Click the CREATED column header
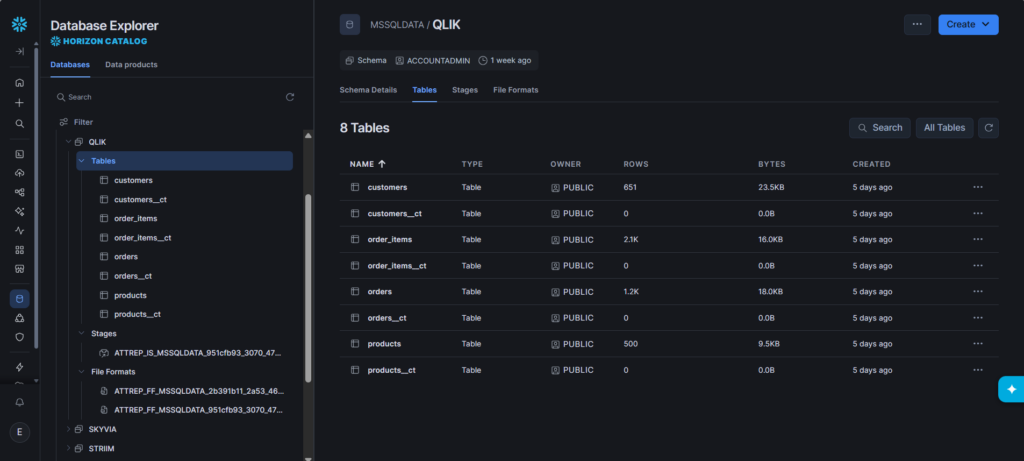 pos(871,165)
